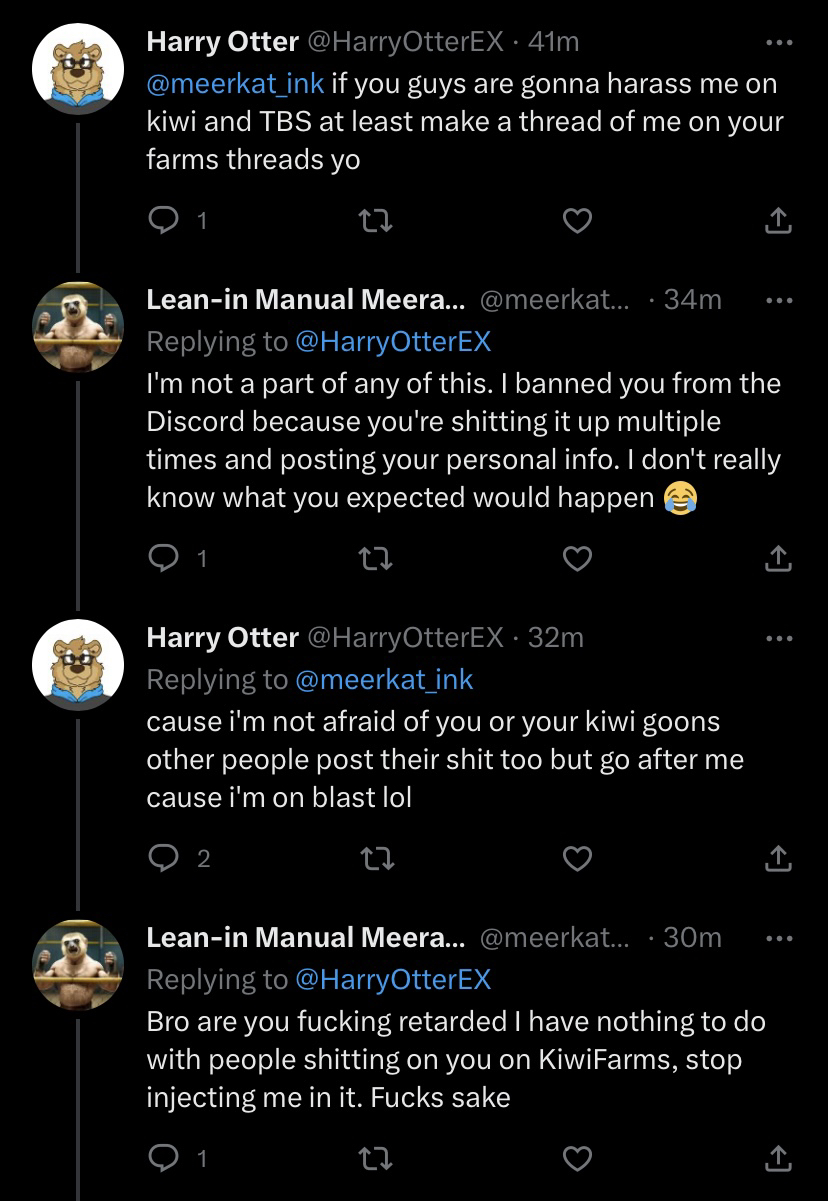This screenshot has height=1201, width=828.
Task: Open more options on the 32m tweet
Action: [778, 637]
